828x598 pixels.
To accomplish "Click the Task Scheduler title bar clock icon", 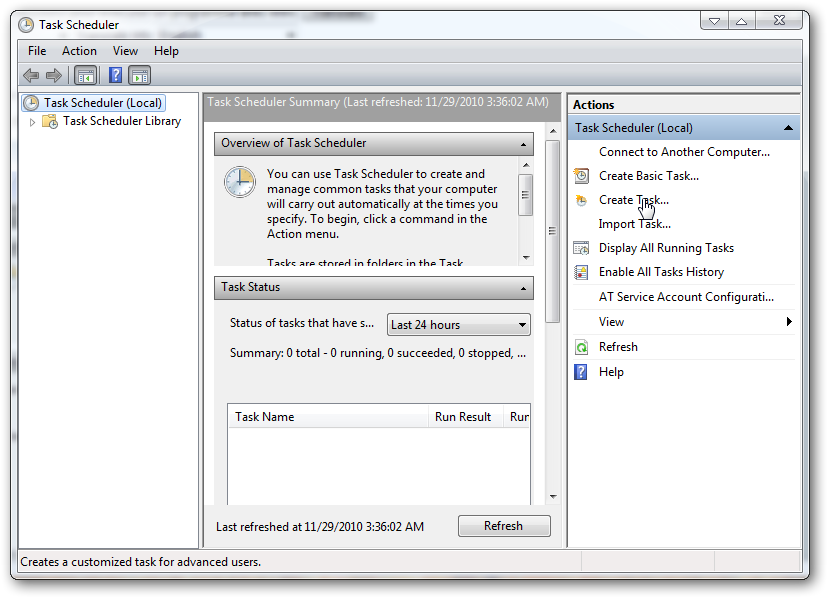I will [x=25, y=25].
